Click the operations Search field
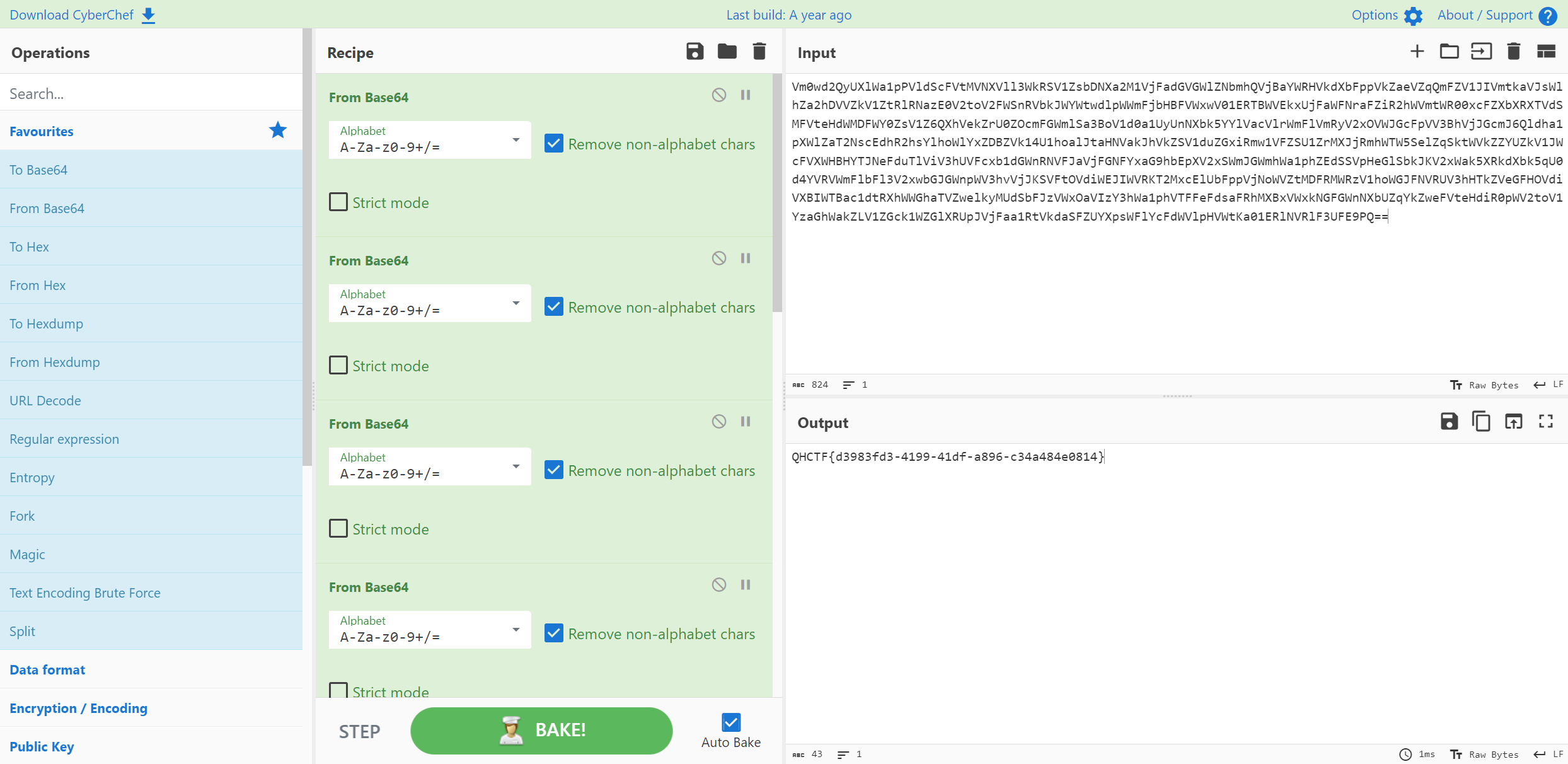This screenshot has width=1568, height=764. (151, 94)
